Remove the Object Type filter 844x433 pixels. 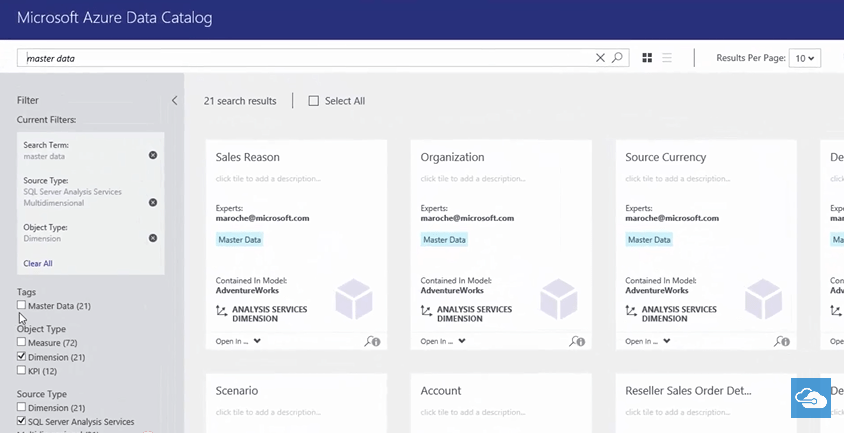tap(153, 238)
